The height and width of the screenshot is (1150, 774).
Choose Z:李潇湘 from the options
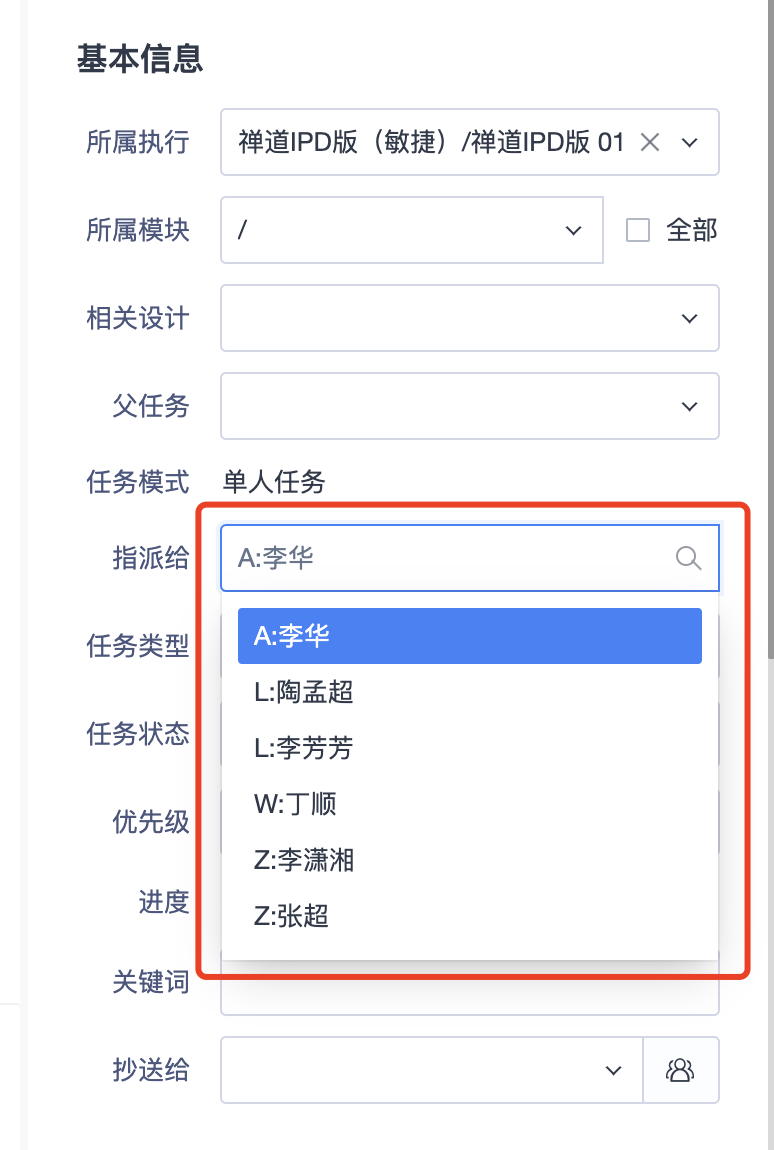point(470,860)
